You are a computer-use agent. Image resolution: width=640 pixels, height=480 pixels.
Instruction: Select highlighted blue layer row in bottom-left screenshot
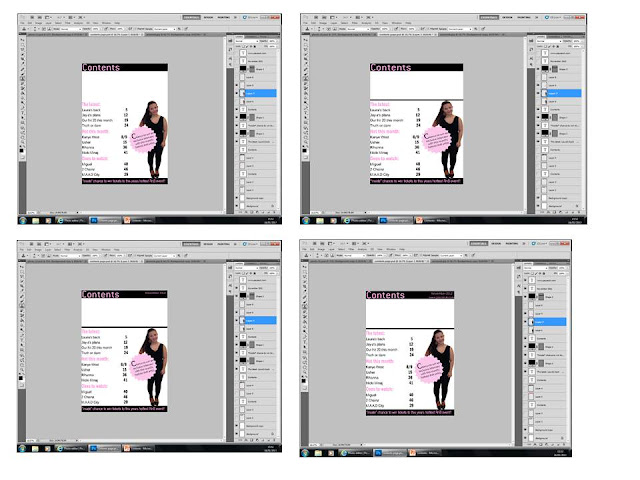pyautogui.click(x=258, y=321)
